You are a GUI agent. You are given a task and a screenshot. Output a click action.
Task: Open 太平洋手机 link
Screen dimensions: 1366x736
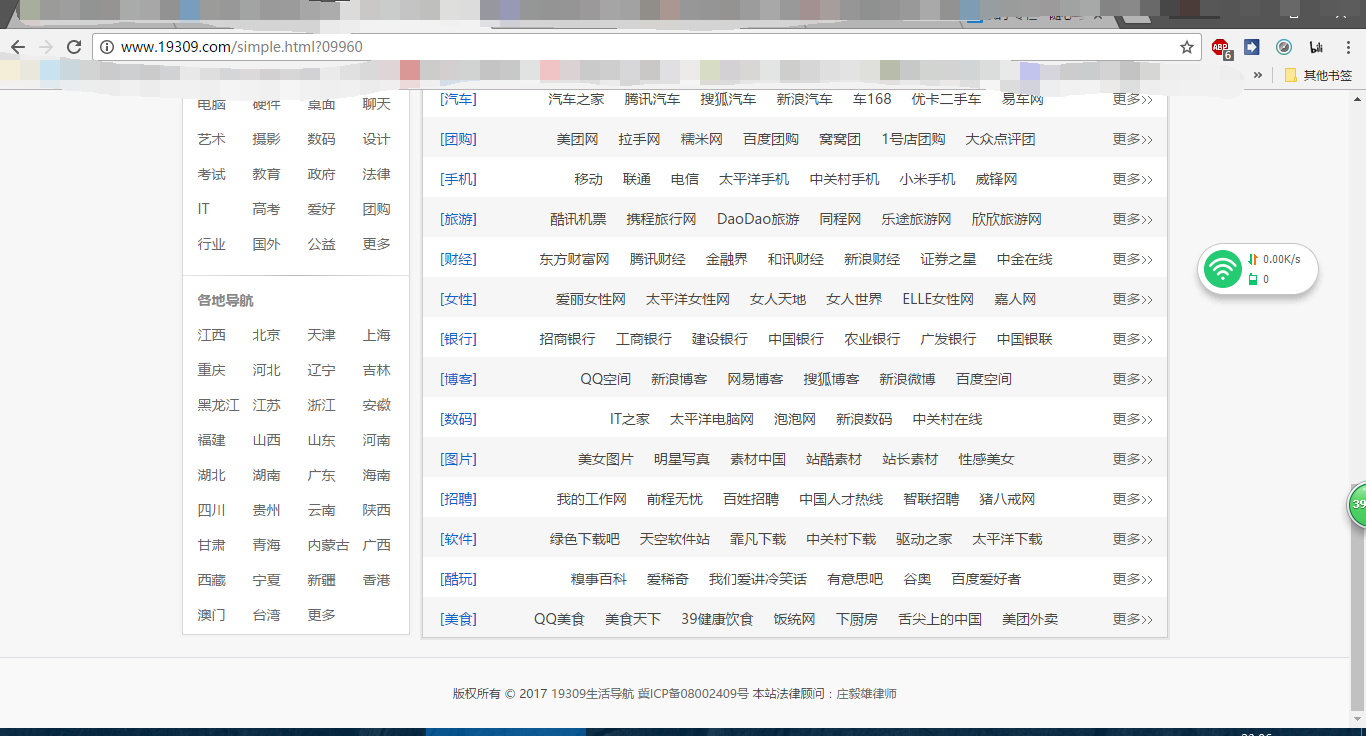(754, 179)
